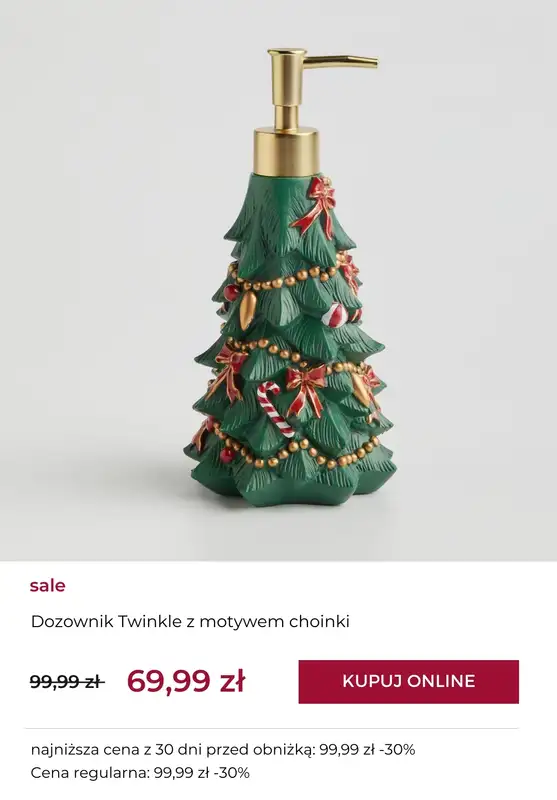The image size is (557, 800).
Task: Click the discounted price 69,99 zł
Action: (186, 681)
